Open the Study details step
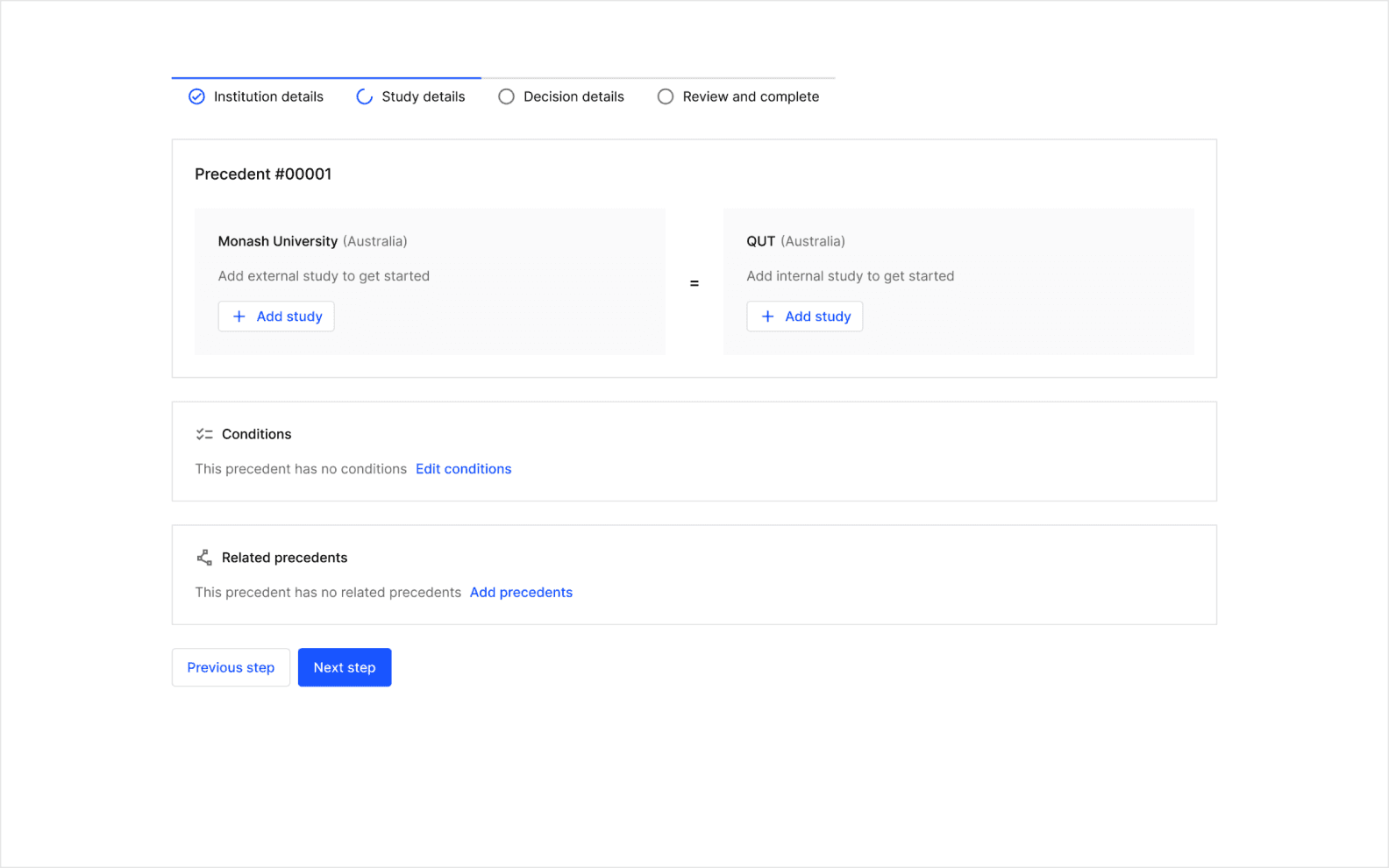Image resolution: width=1389 pixels, height=868 pixels. click(410, 96)
